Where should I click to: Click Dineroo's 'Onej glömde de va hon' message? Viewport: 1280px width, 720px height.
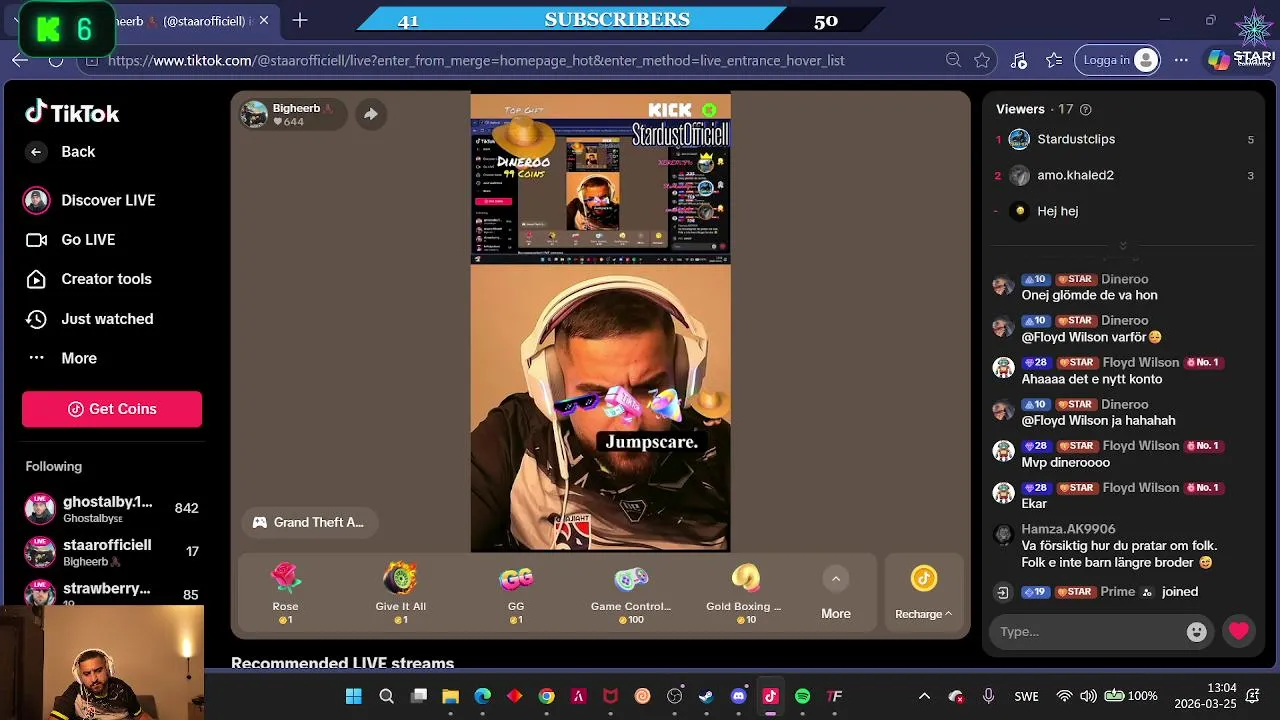tap(1089, 296)
